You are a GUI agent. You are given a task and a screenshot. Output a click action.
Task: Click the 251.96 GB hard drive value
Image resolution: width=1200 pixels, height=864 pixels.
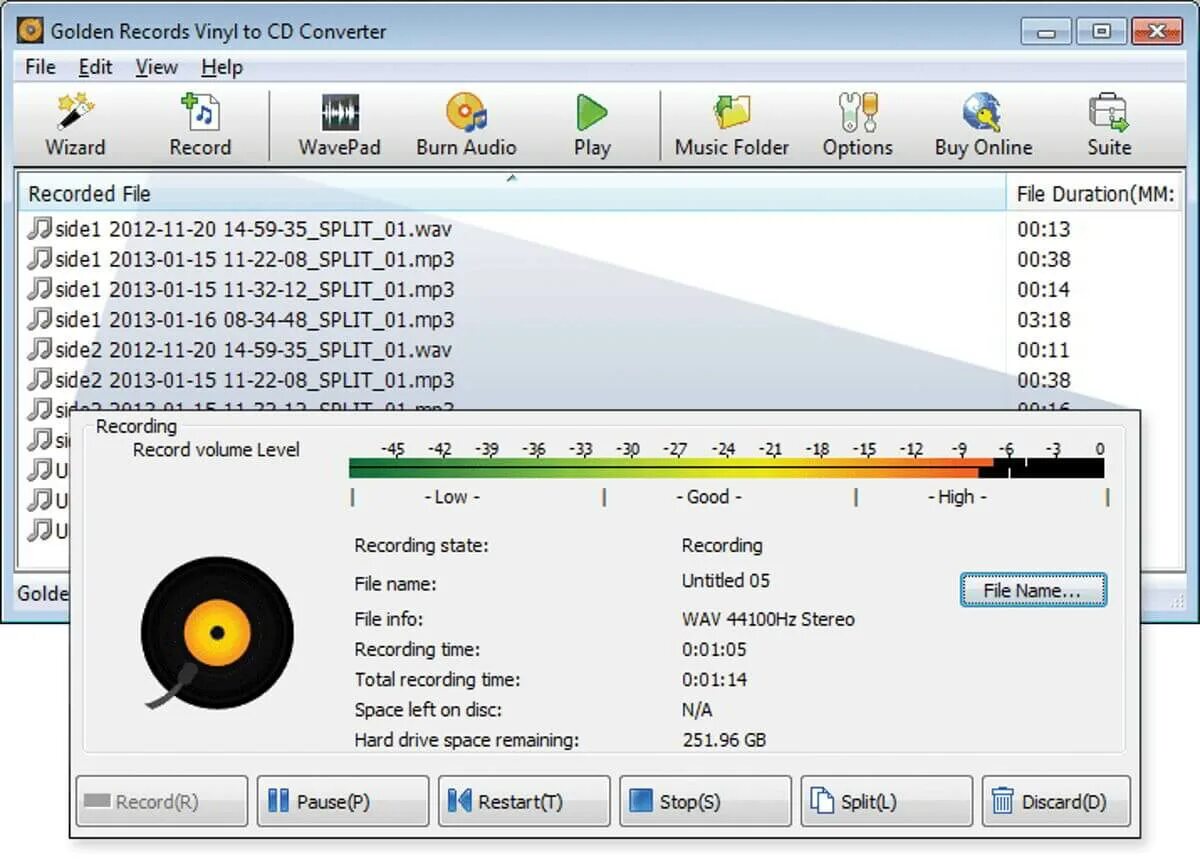(724, 740)
